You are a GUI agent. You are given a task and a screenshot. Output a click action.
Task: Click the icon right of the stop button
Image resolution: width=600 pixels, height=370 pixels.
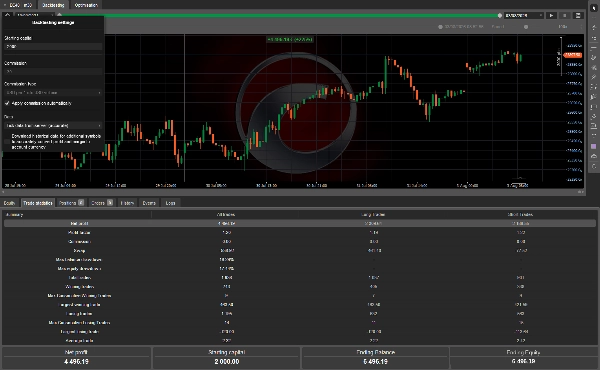(578, 15)
